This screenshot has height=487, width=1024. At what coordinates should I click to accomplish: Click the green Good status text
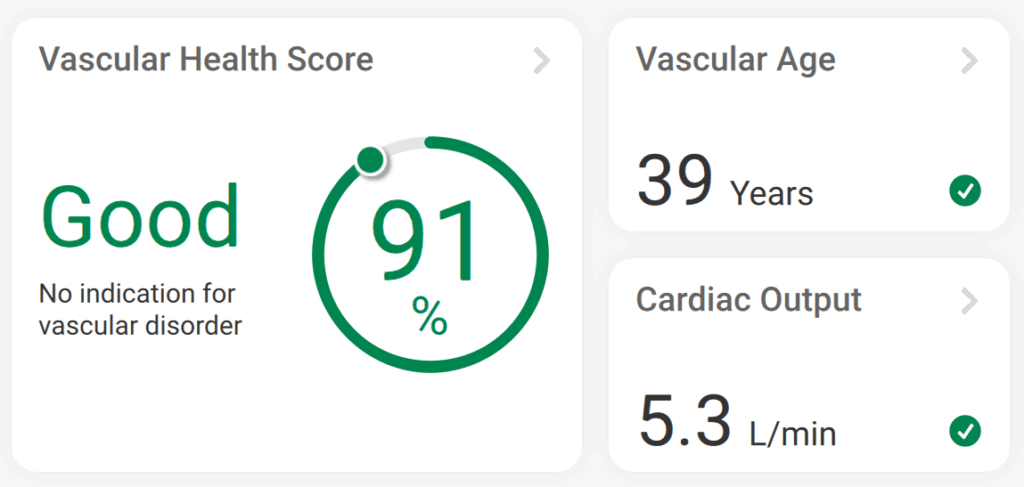[140, 218]
